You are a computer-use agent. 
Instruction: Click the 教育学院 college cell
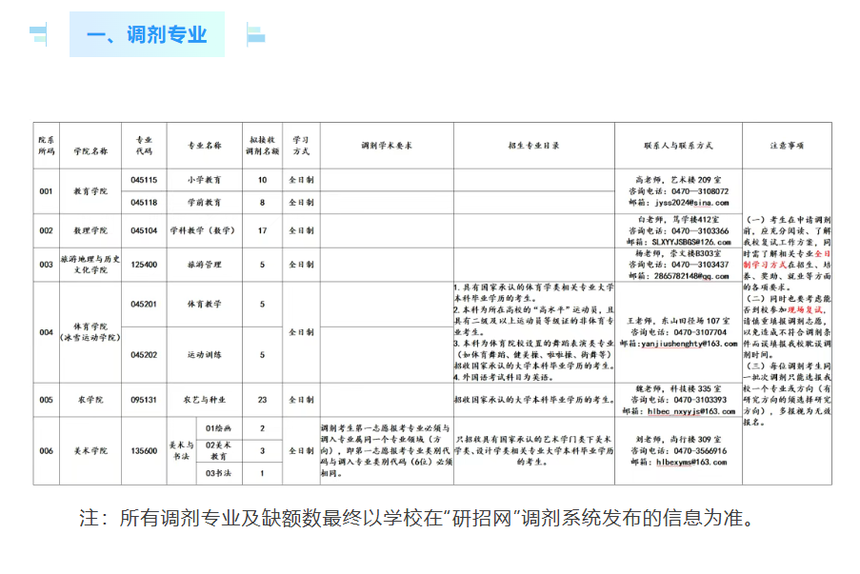90,191
